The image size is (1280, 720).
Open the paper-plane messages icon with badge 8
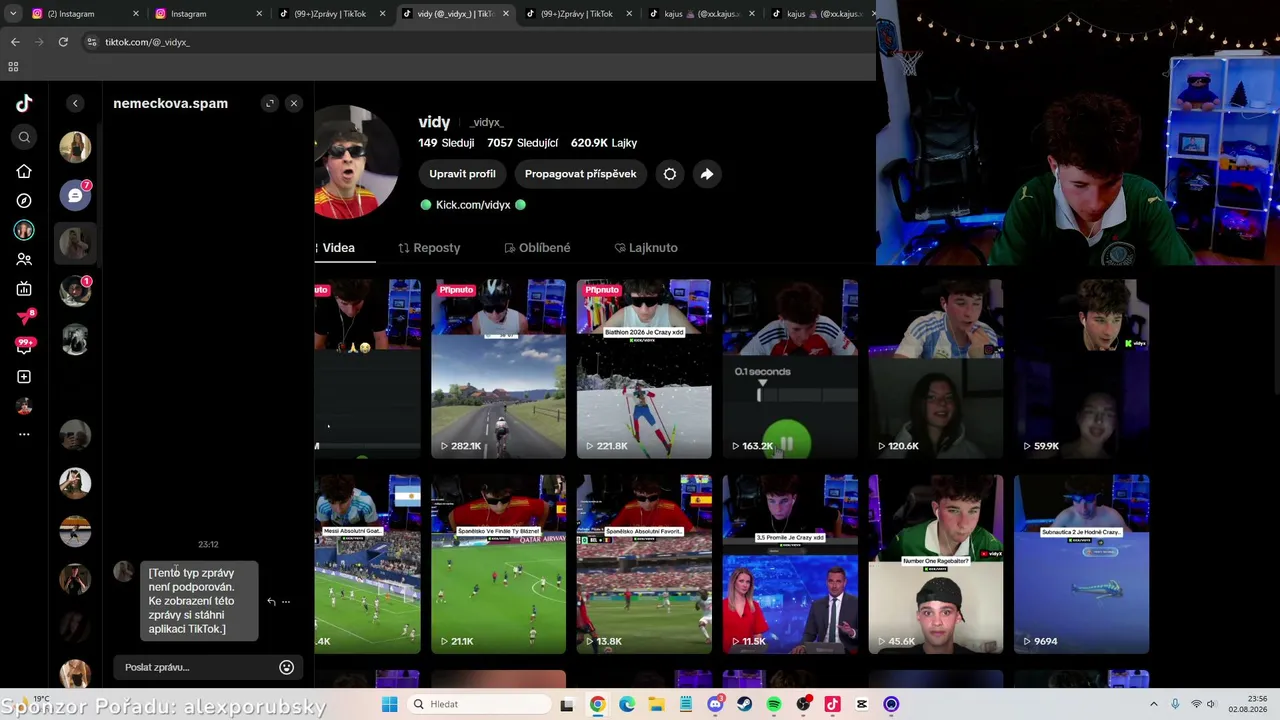[25, 318]
